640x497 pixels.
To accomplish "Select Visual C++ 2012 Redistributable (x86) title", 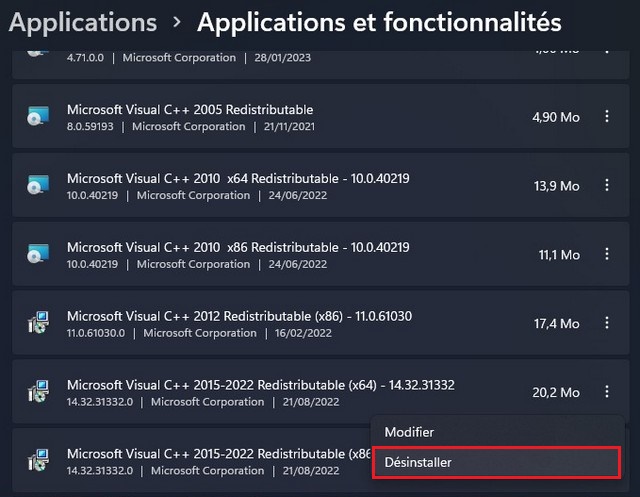I will [x=240, y=316].
